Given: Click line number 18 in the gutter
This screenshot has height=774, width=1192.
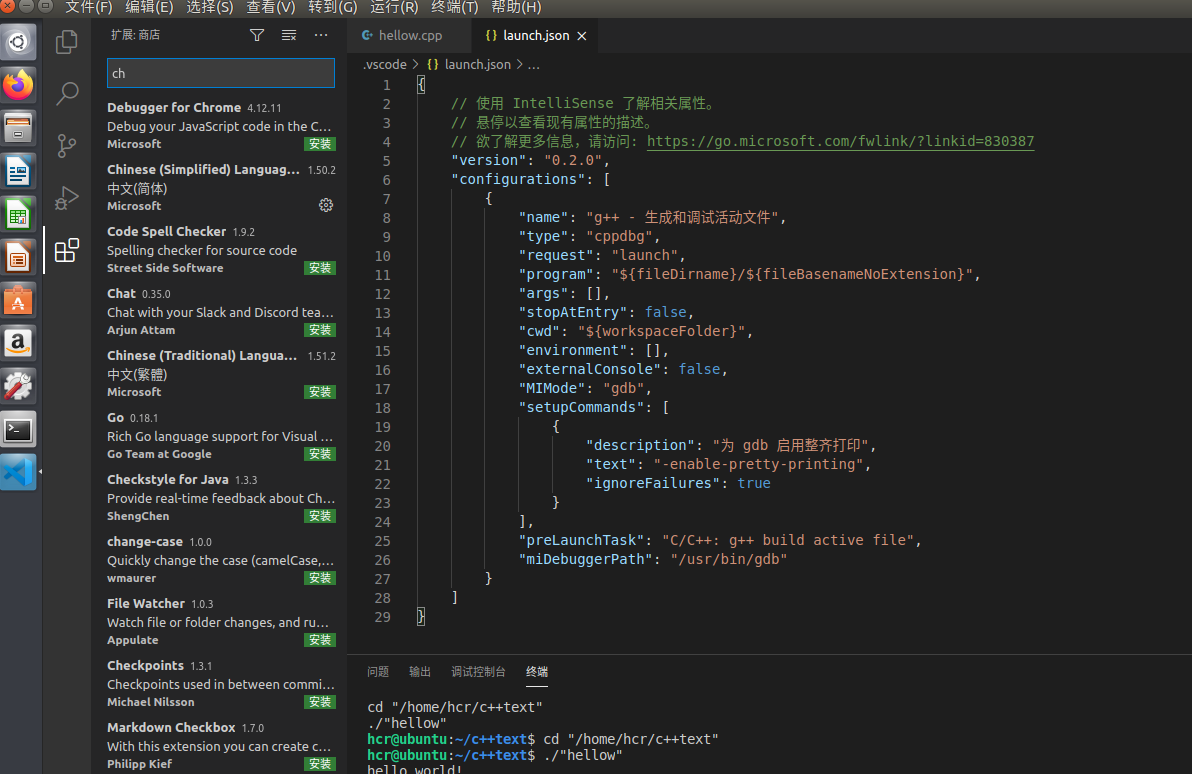Looking at the screenshot, I should 382,408.
